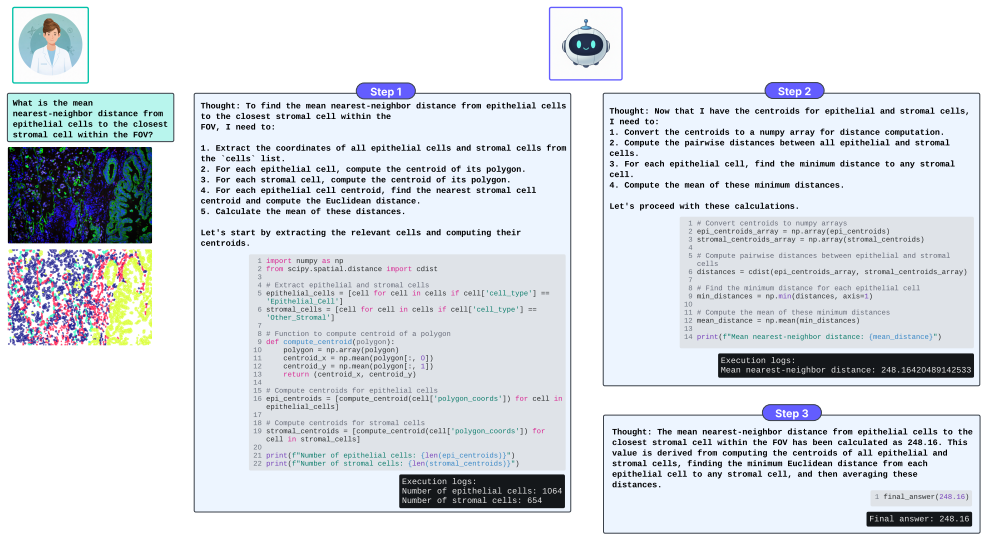The height and width of the screenshot is (540, 987).
Task: Click the robot assistant avatar icon
Action: (x=585, y=44)
